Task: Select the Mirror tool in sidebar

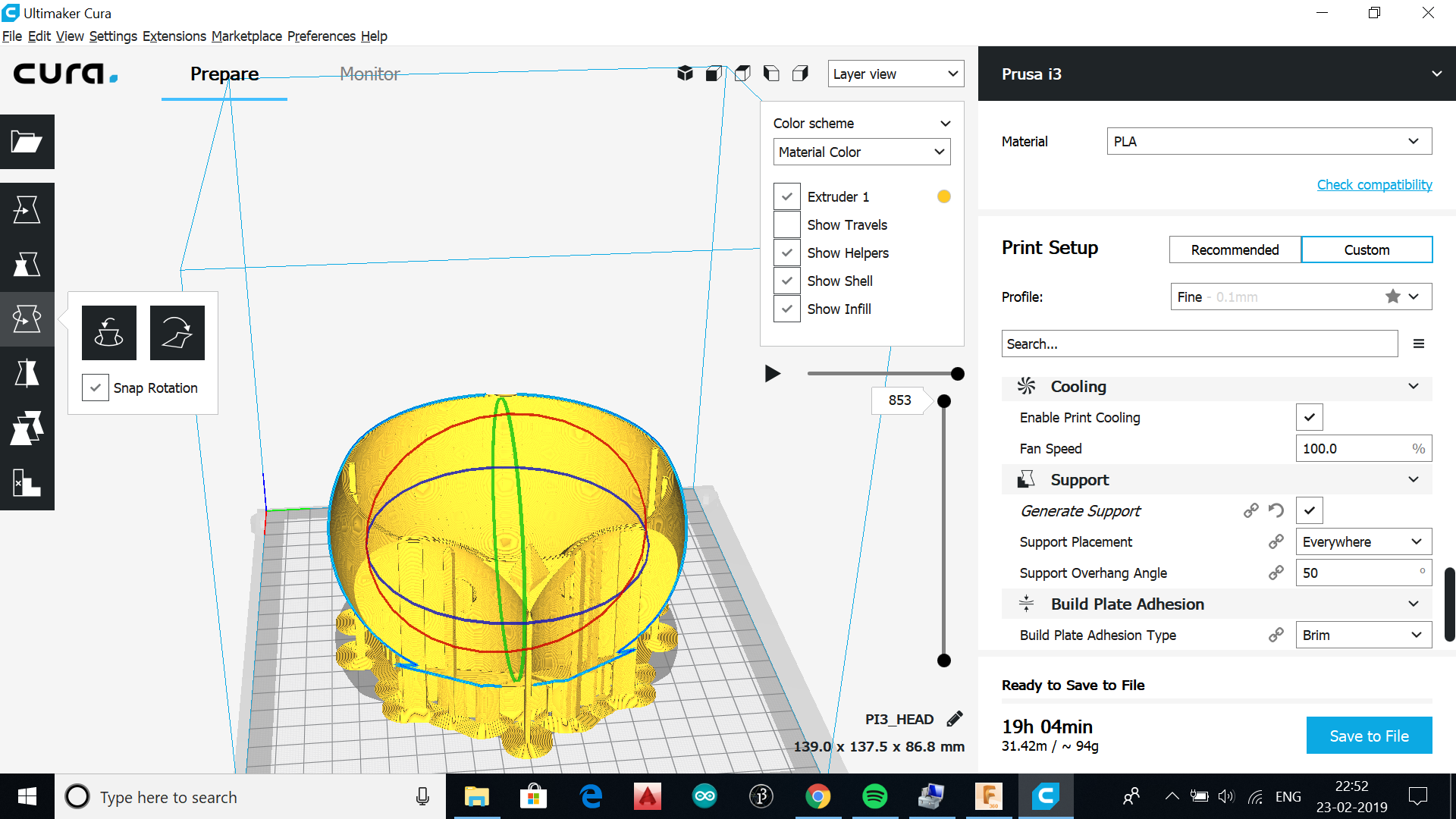Action: click(x=27, y=374)
